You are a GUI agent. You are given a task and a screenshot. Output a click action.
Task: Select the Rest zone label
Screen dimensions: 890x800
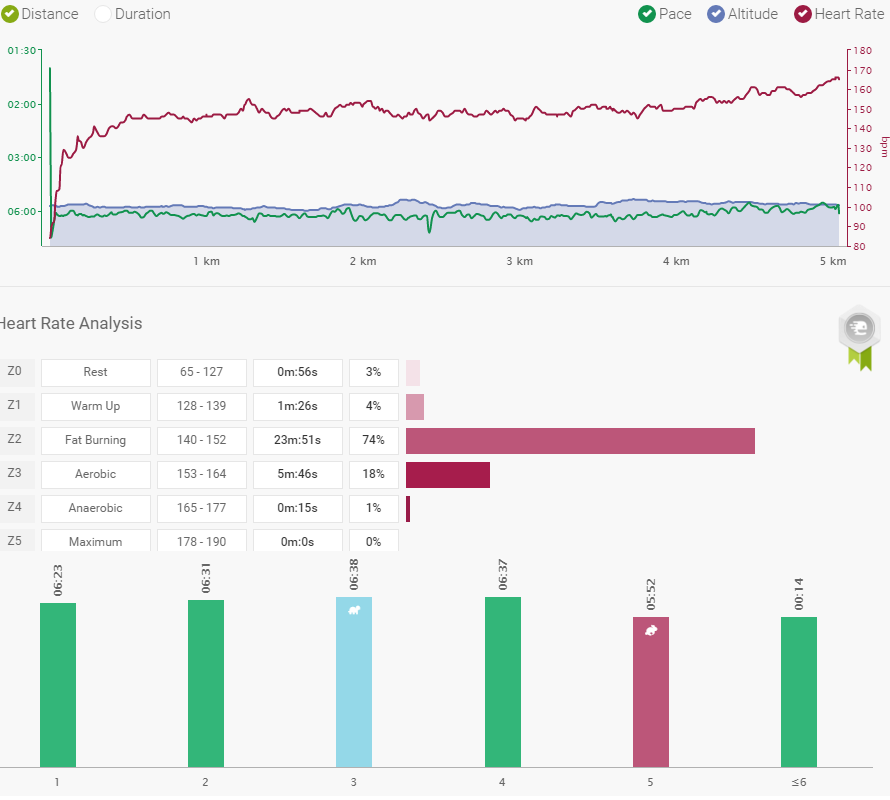pyautogui.click(x=96, y=372)
